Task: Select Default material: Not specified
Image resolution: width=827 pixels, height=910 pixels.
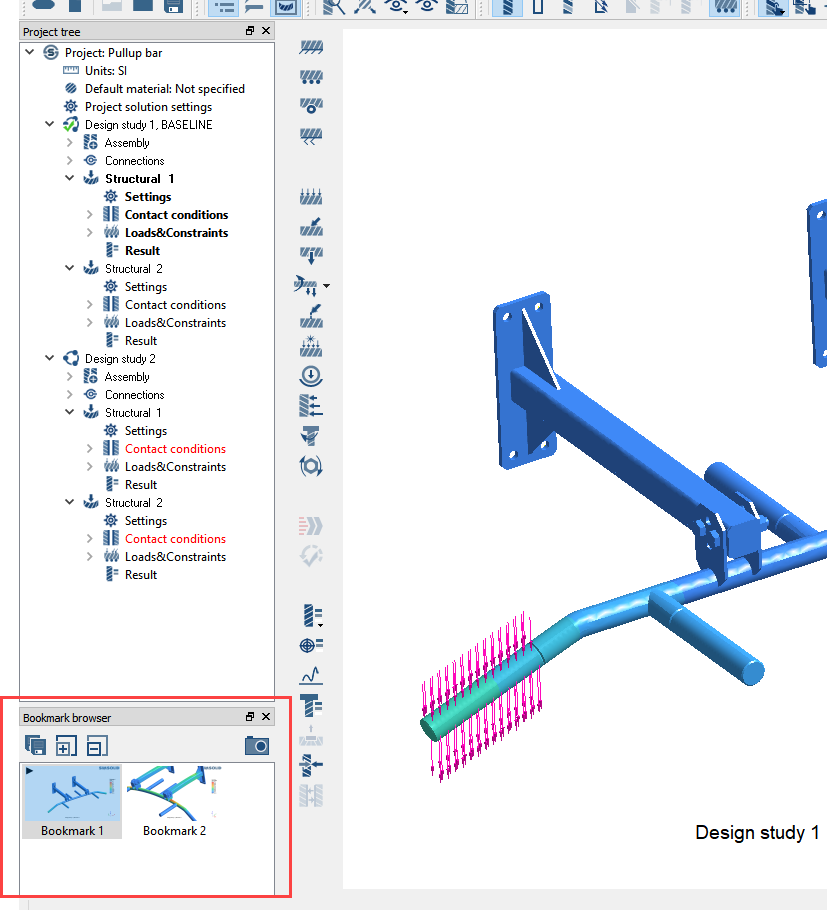Action: pos(165,88)
